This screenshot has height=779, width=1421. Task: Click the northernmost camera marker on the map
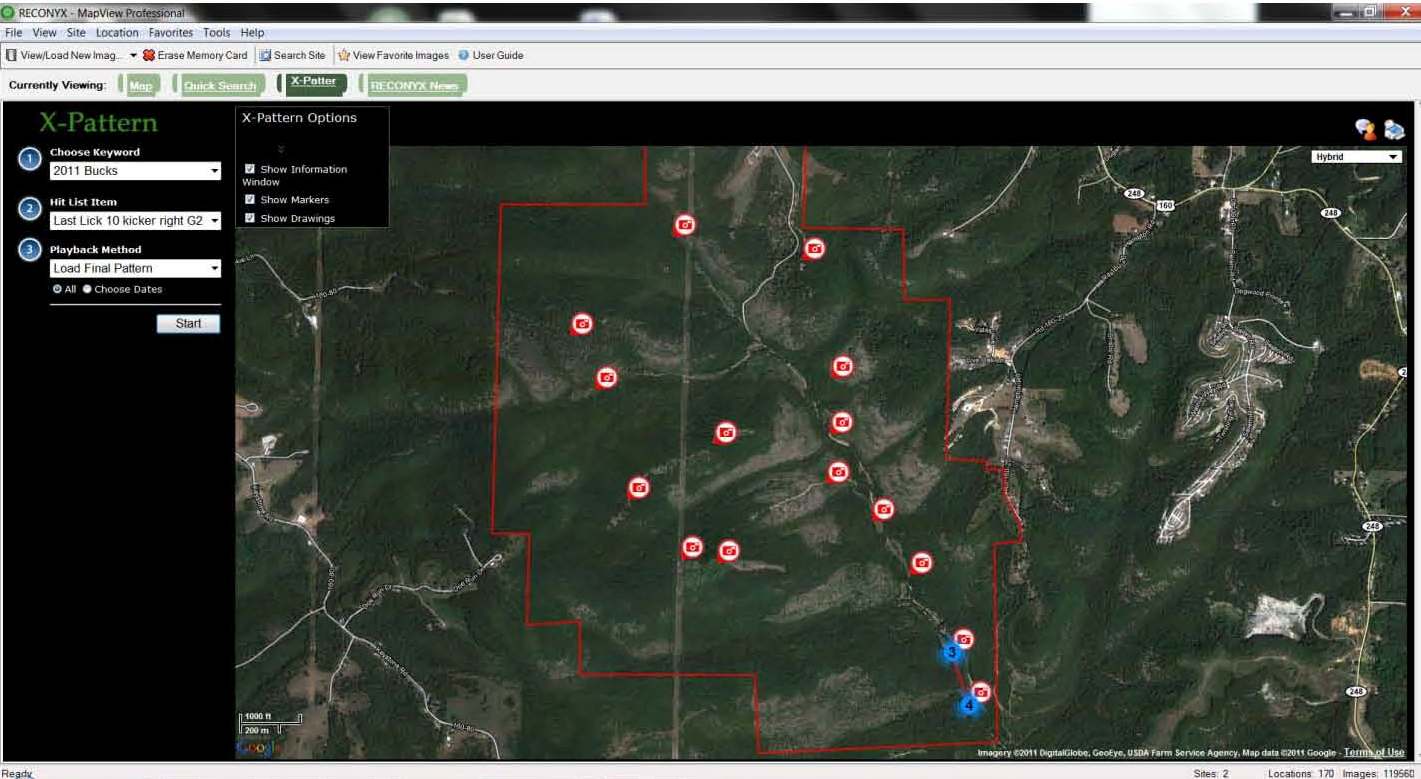tap(684, 225)
